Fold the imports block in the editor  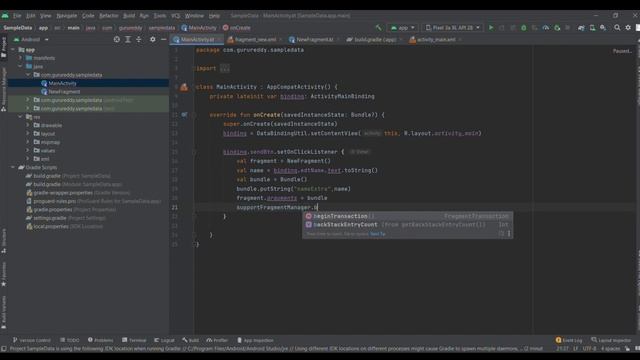(194, 69)
